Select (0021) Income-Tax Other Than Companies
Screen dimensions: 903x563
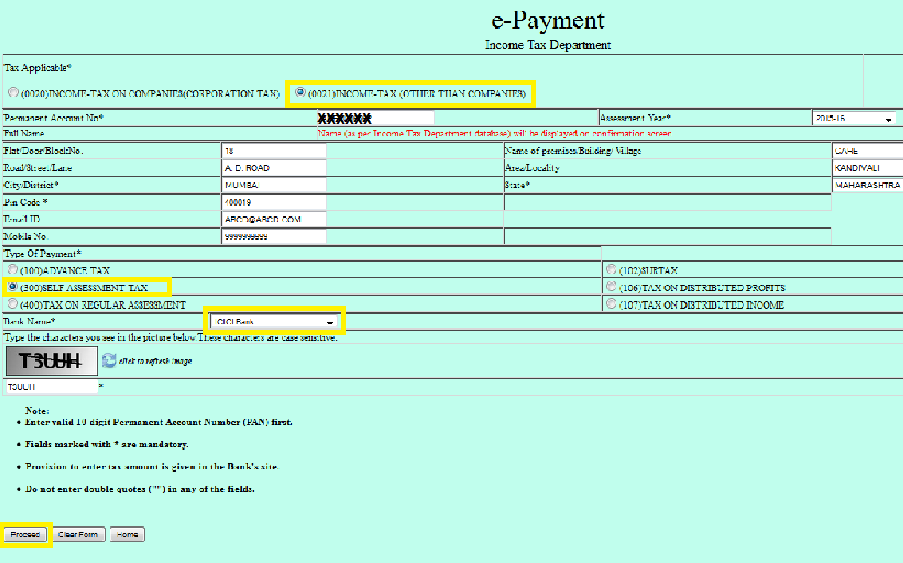(300, 93)
